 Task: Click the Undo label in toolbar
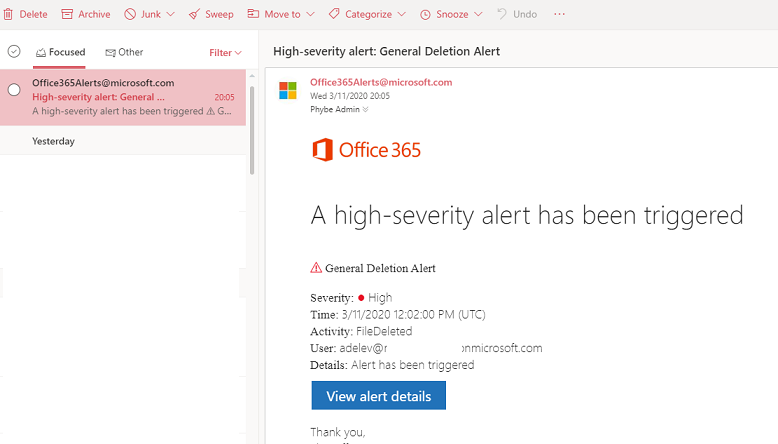(x=525, y=14)
